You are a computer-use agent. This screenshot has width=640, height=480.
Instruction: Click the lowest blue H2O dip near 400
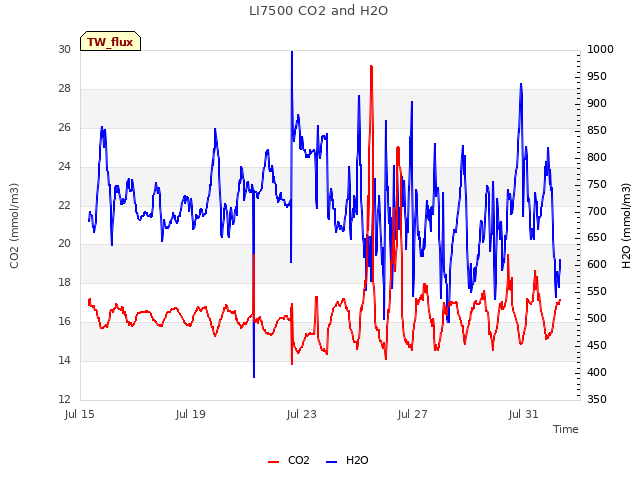tap(254, 376)
